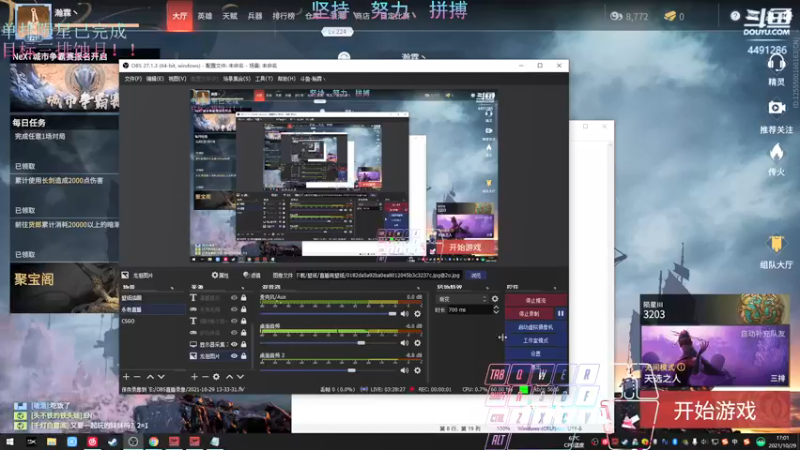Add a new source with plus icon
Screen dimensions: 800x450
click(194, 377)
